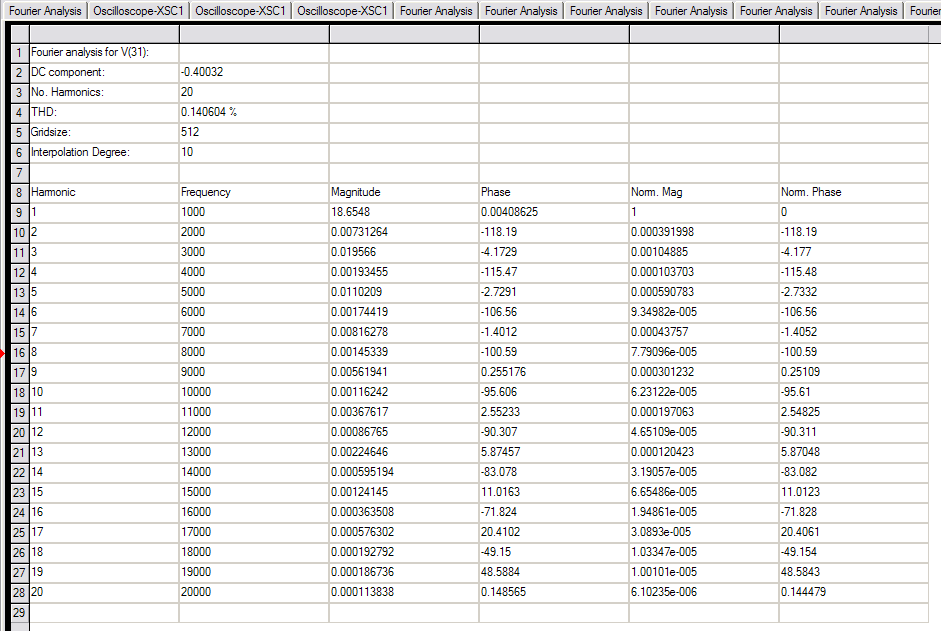941x631 pixels.
Task: Select phase cell 0.00408625
Action: [554, 212]
